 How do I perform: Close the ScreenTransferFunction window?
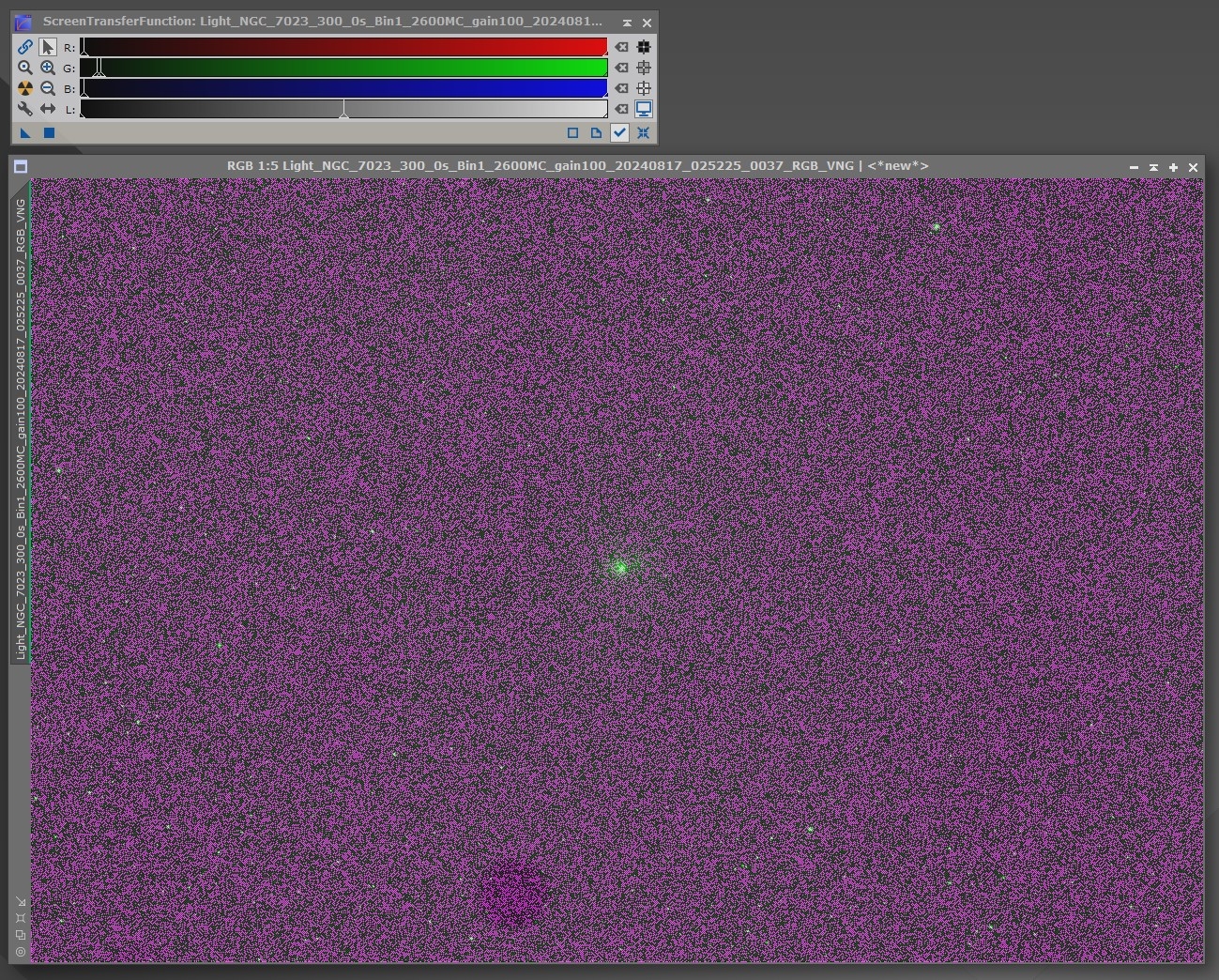(x=647, y=22)
